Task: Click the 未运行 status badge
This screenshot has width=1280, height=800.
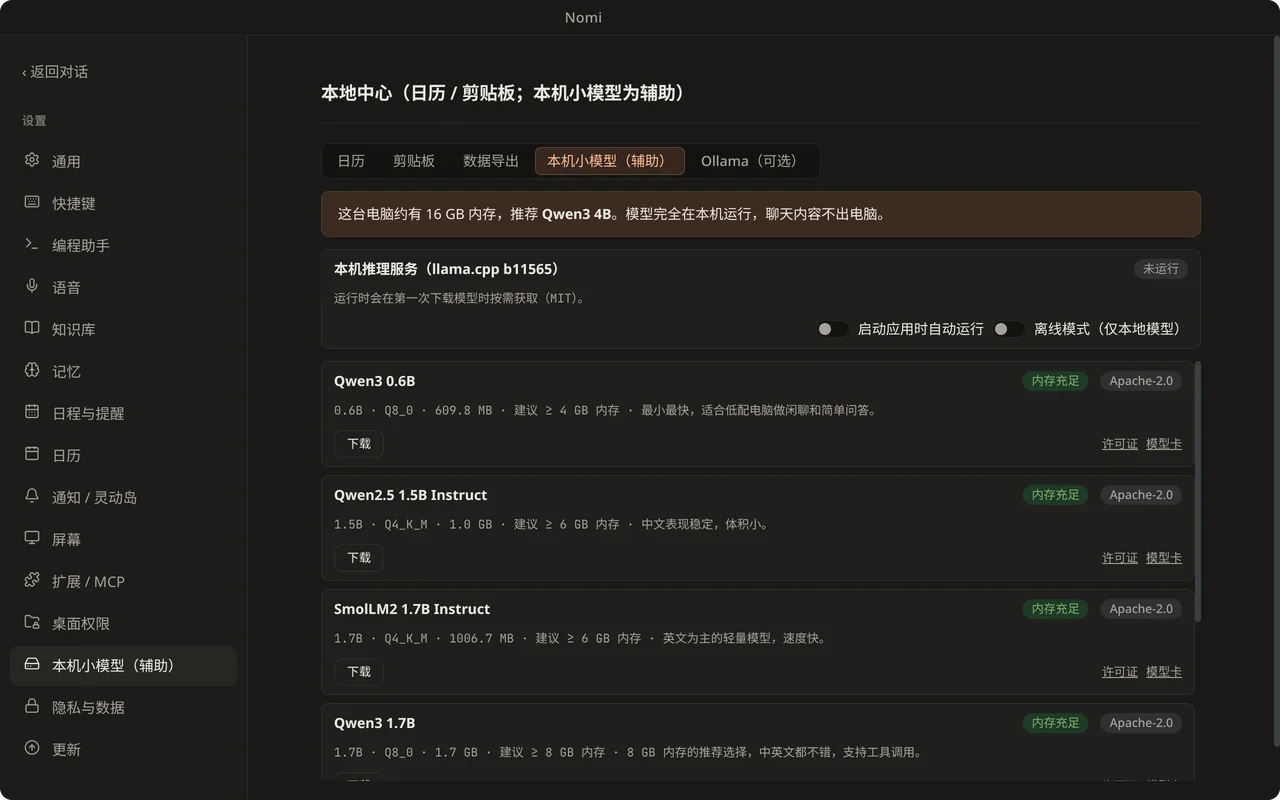Action: (1161, 269)
